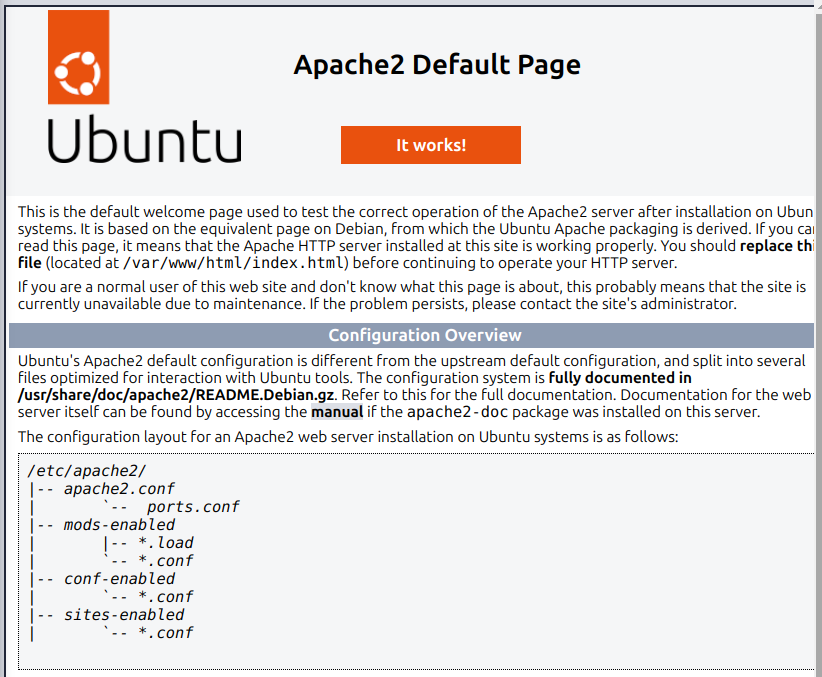Click the README.Debian.gz file path

[170, 394]
